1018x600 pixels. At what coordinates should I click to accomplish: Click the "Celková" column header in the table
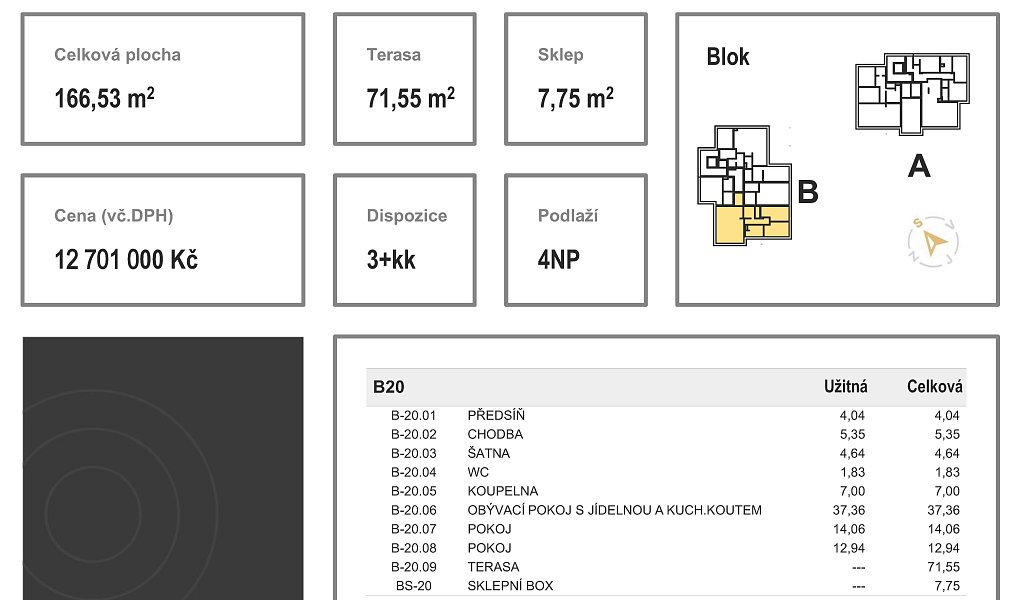(x=935, y=387)
